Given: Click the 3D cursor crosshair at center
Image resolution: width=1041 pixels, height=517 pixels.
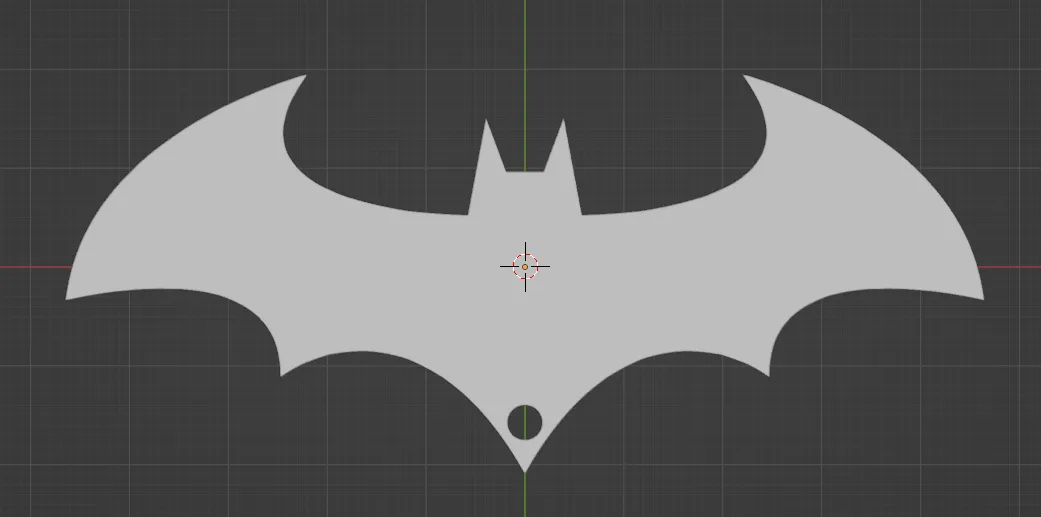Looking at the screenshot, I should tap(525, 267).
